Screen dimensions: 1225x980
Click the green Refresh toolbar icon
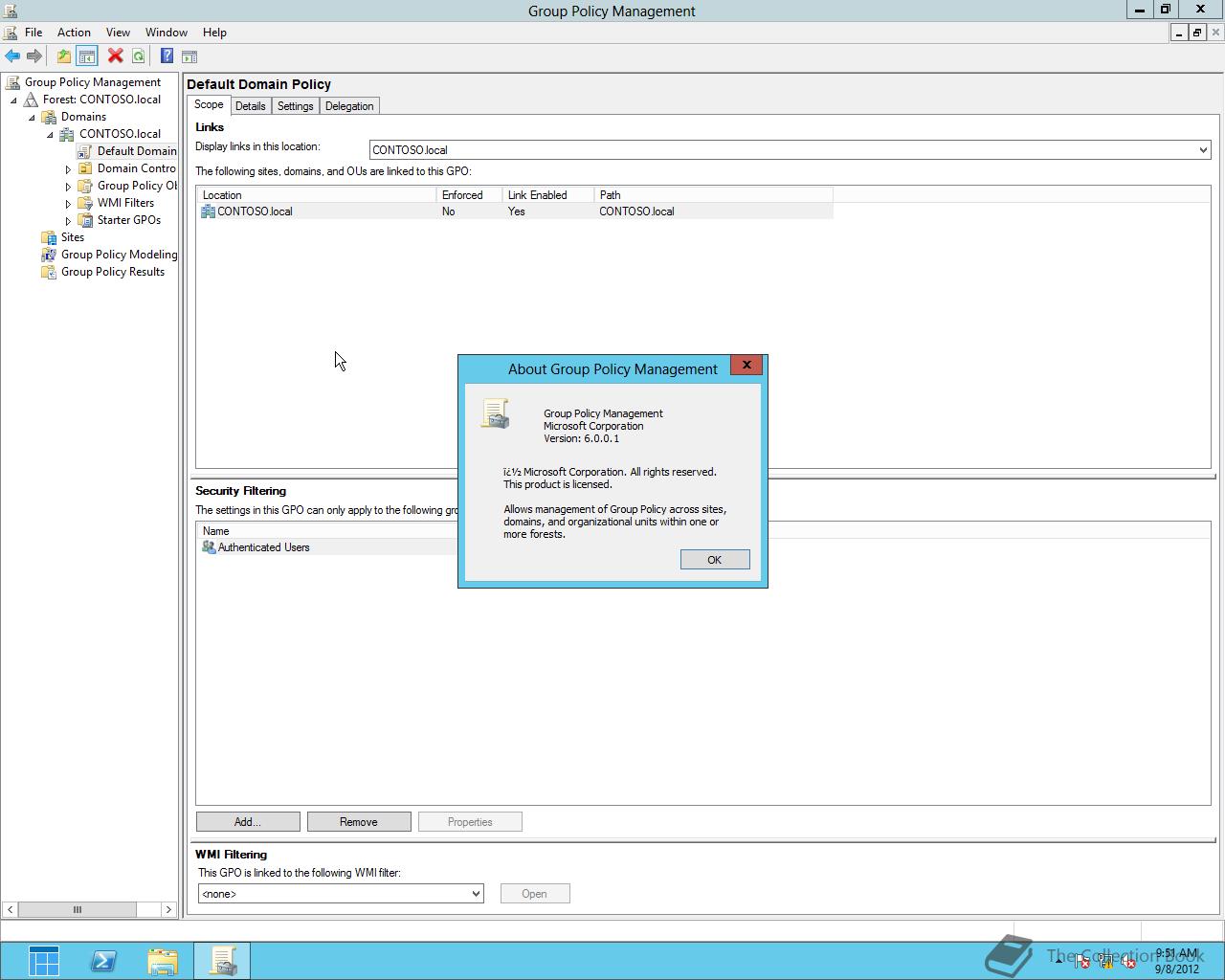138,56
